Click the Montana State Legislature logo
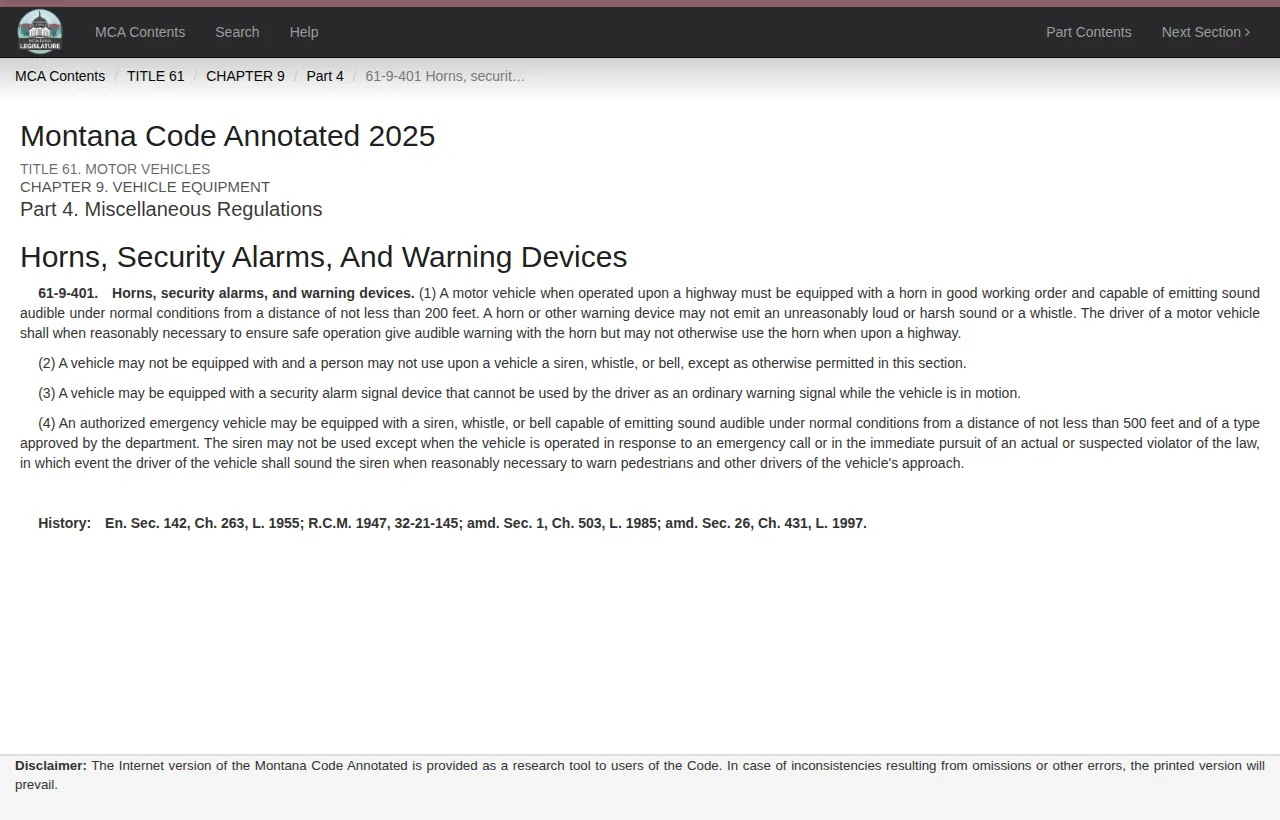The image size is (1280, 820). (39, 31)
